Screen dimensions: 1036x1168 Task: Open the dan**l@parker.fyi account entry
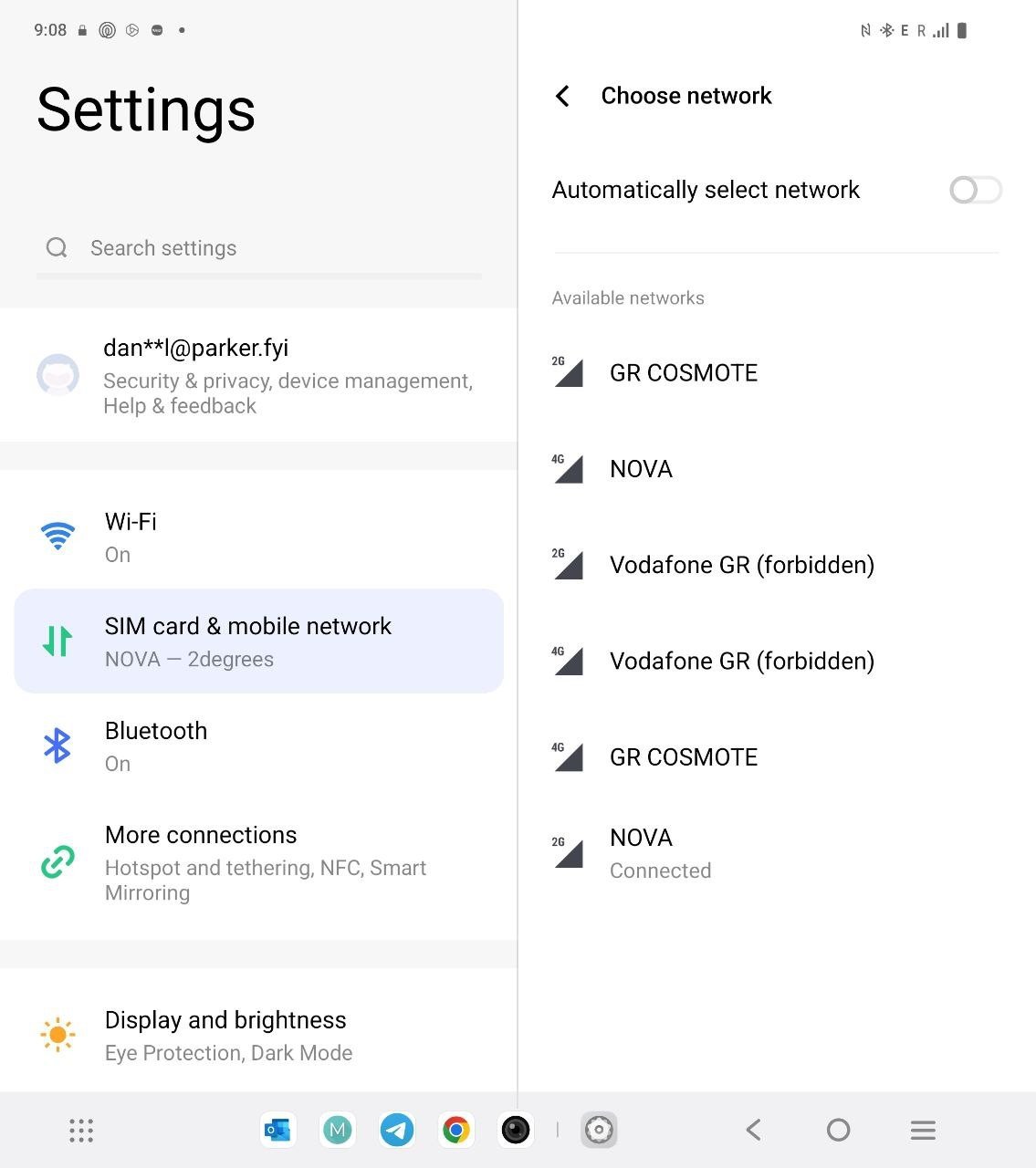click(259, 375)
